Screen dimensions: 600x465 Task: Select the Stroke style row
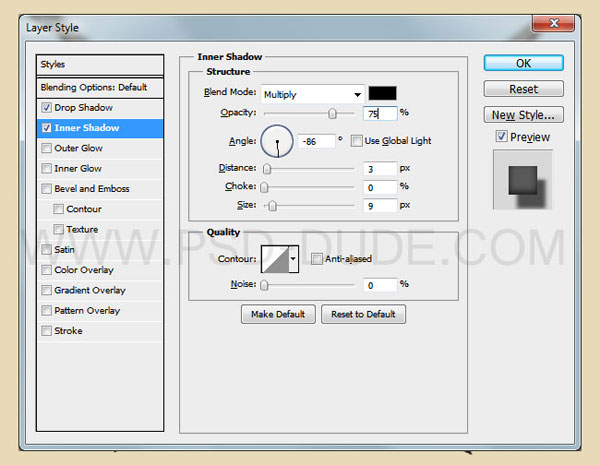click(100, 331)
